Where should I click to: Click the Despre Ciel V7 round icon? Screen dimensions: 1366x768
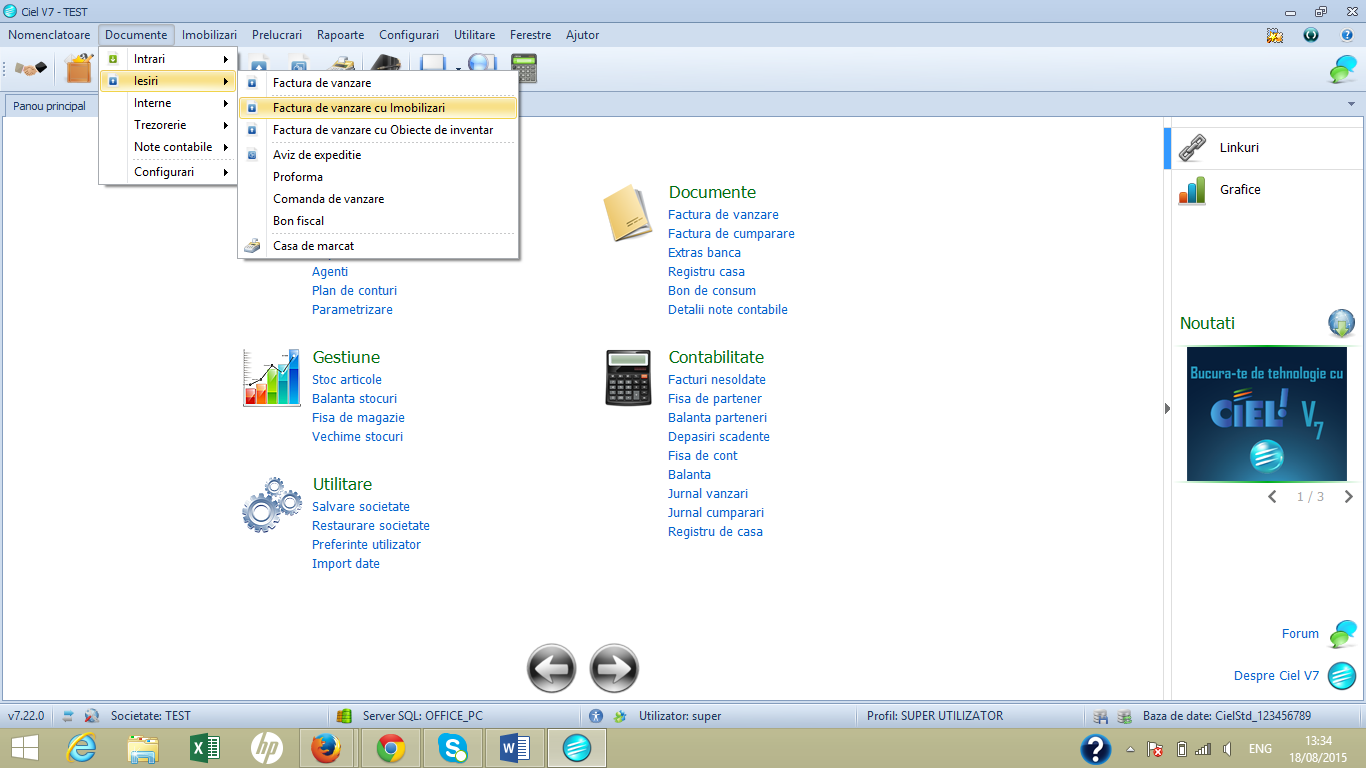[1341, 676]
